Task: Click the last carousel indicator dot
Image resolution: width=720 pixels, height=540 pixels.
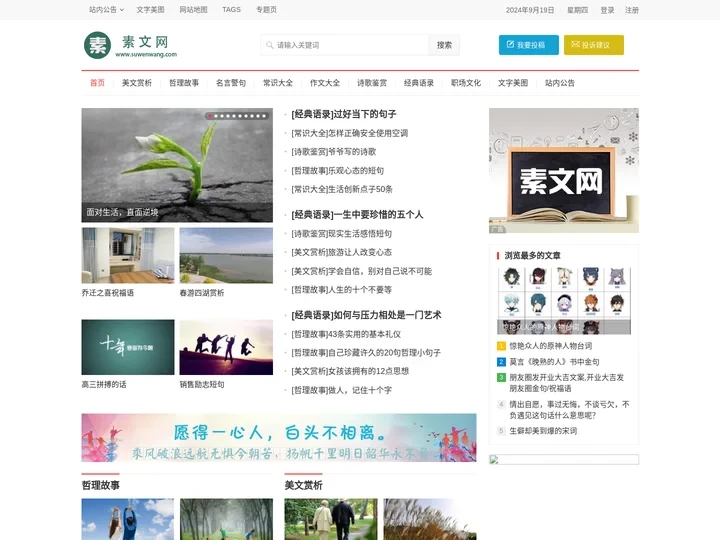Action: click(x=264, y=116)
